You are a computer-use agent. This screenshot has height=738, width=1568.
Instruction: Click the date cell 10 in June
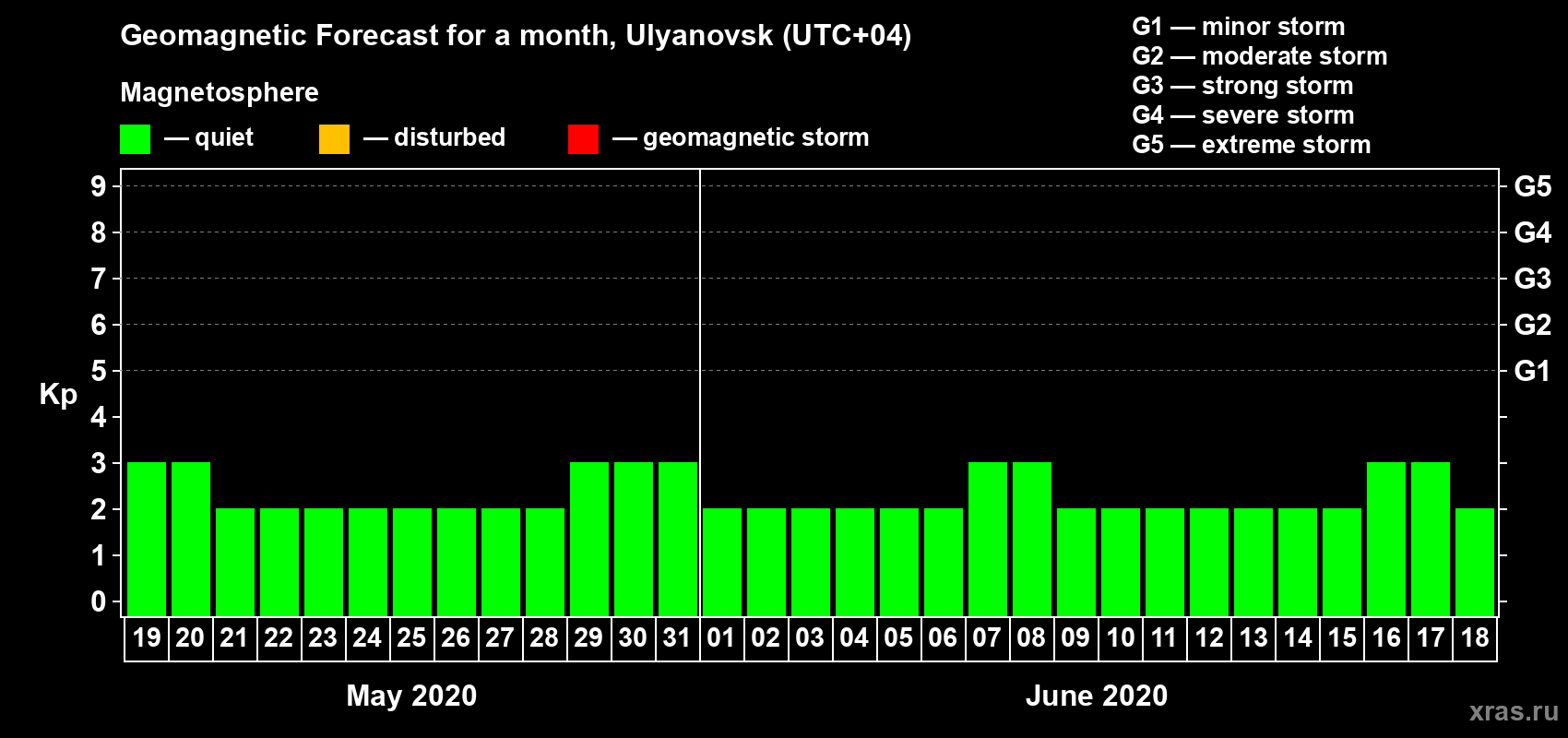(1121, 638)
